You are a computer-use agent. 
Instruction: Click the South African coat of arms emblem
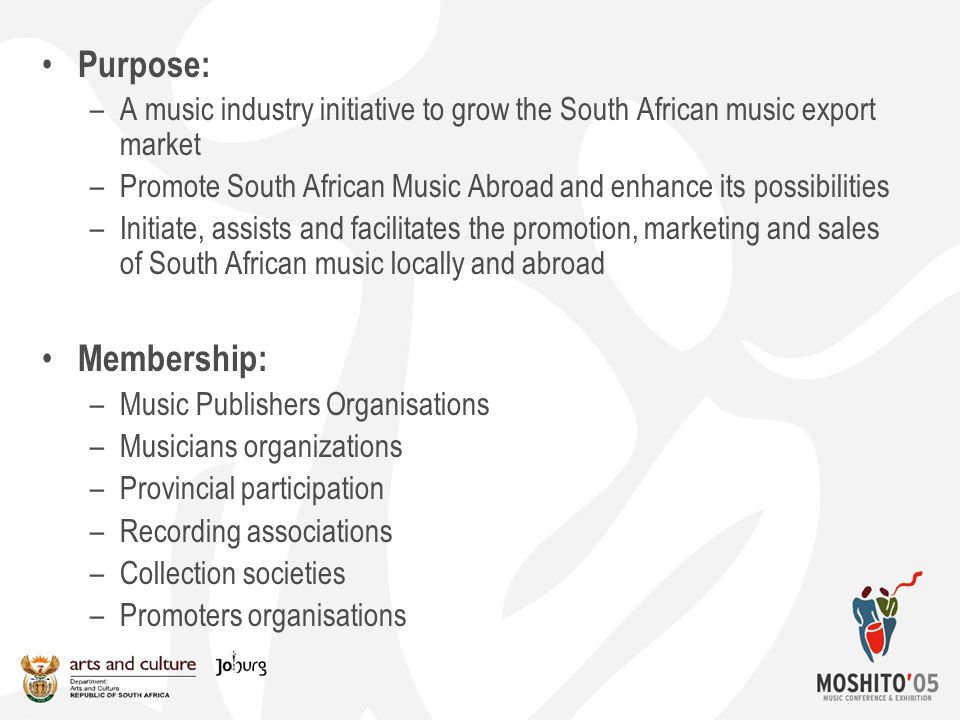coord(40,678)
